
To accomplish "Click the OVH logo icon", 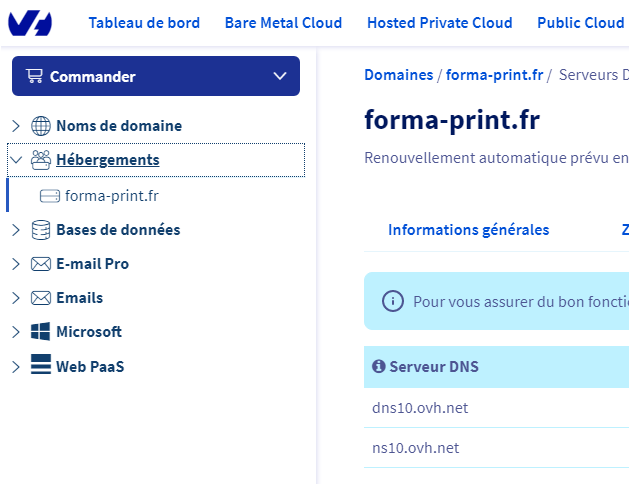I will pos(30,22).
